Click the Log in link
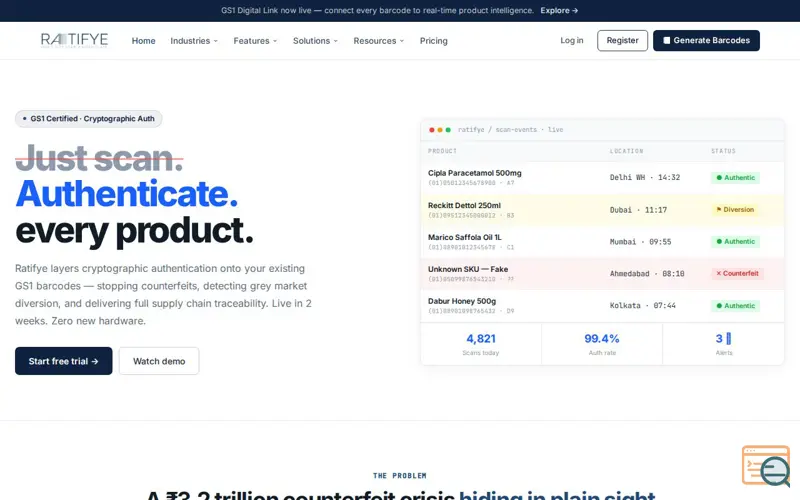The width and height of the screenshot is (800, 500). point(571,40)
